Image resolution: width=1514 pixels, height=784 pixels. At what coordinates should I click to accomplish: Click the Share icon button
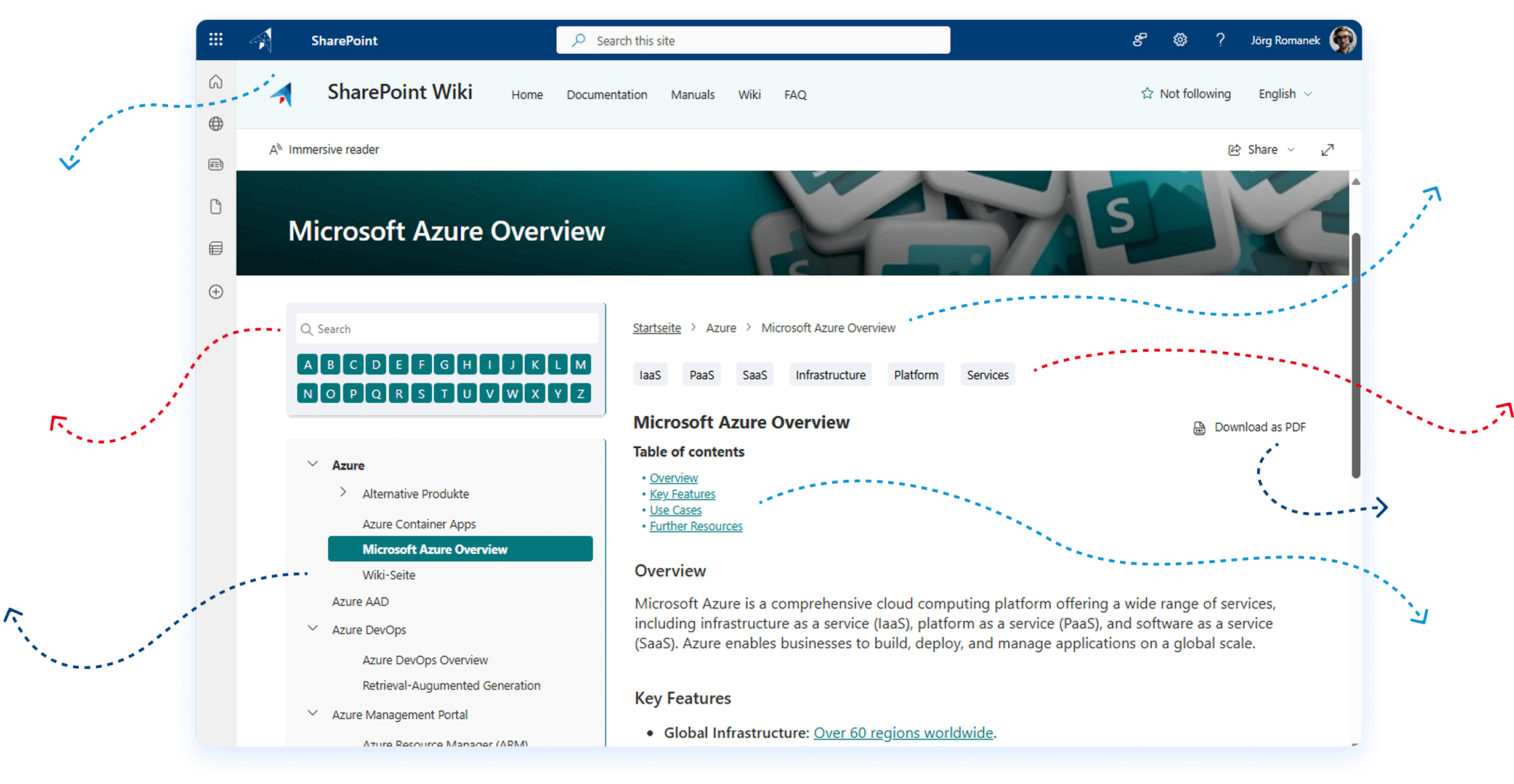(1234, 150)
